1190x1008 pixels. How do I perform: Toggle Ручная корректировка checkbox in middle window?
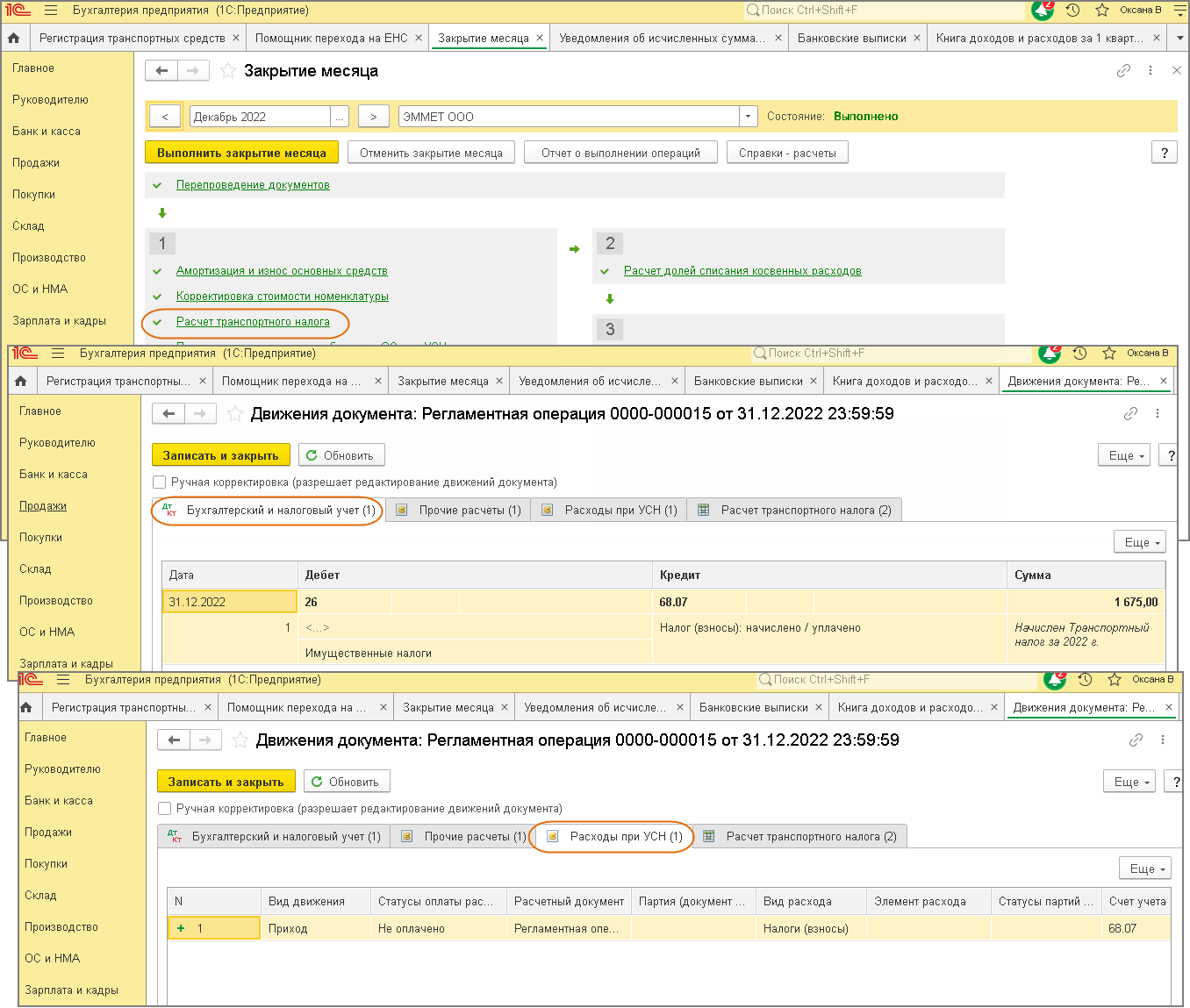(x=159, y=483)
